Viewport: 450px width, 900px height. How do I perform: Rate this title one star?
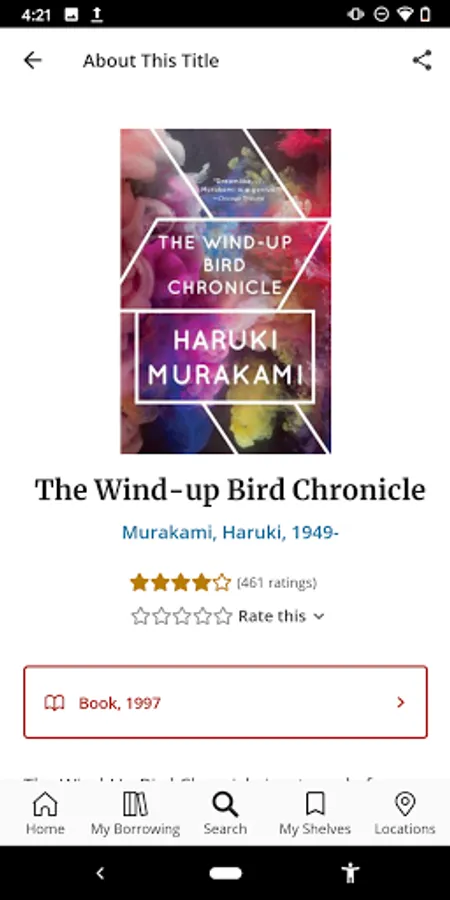pyautogui.click(x=140, y=616)
